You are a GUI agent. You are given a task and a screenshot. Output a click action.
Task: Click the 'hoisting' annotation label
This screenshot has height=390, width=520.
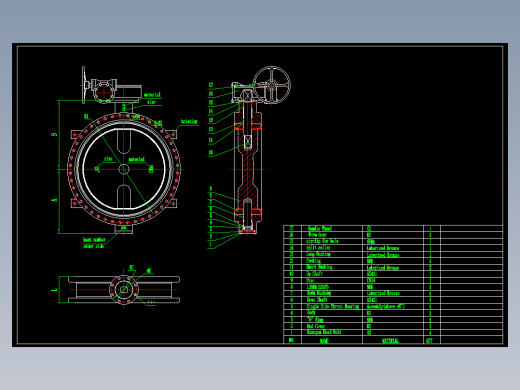click(189, 122)
